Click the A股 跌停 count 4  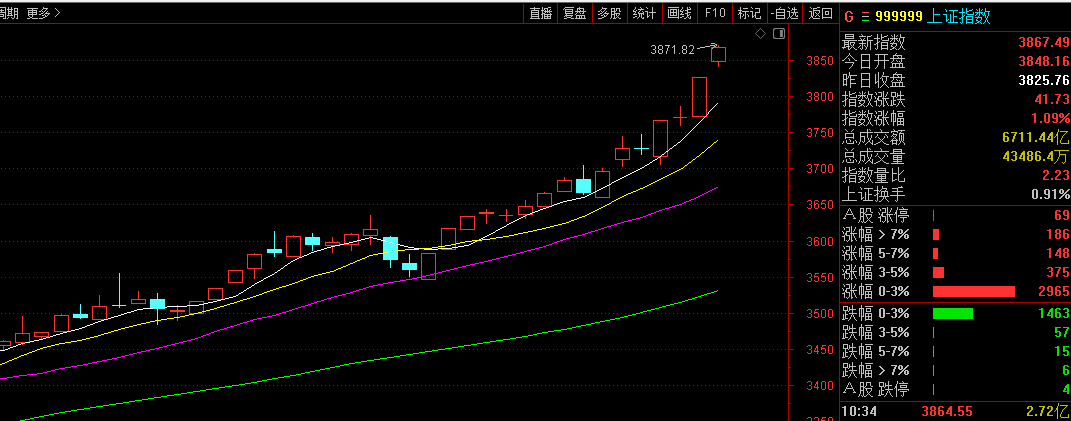[1066, 390]
